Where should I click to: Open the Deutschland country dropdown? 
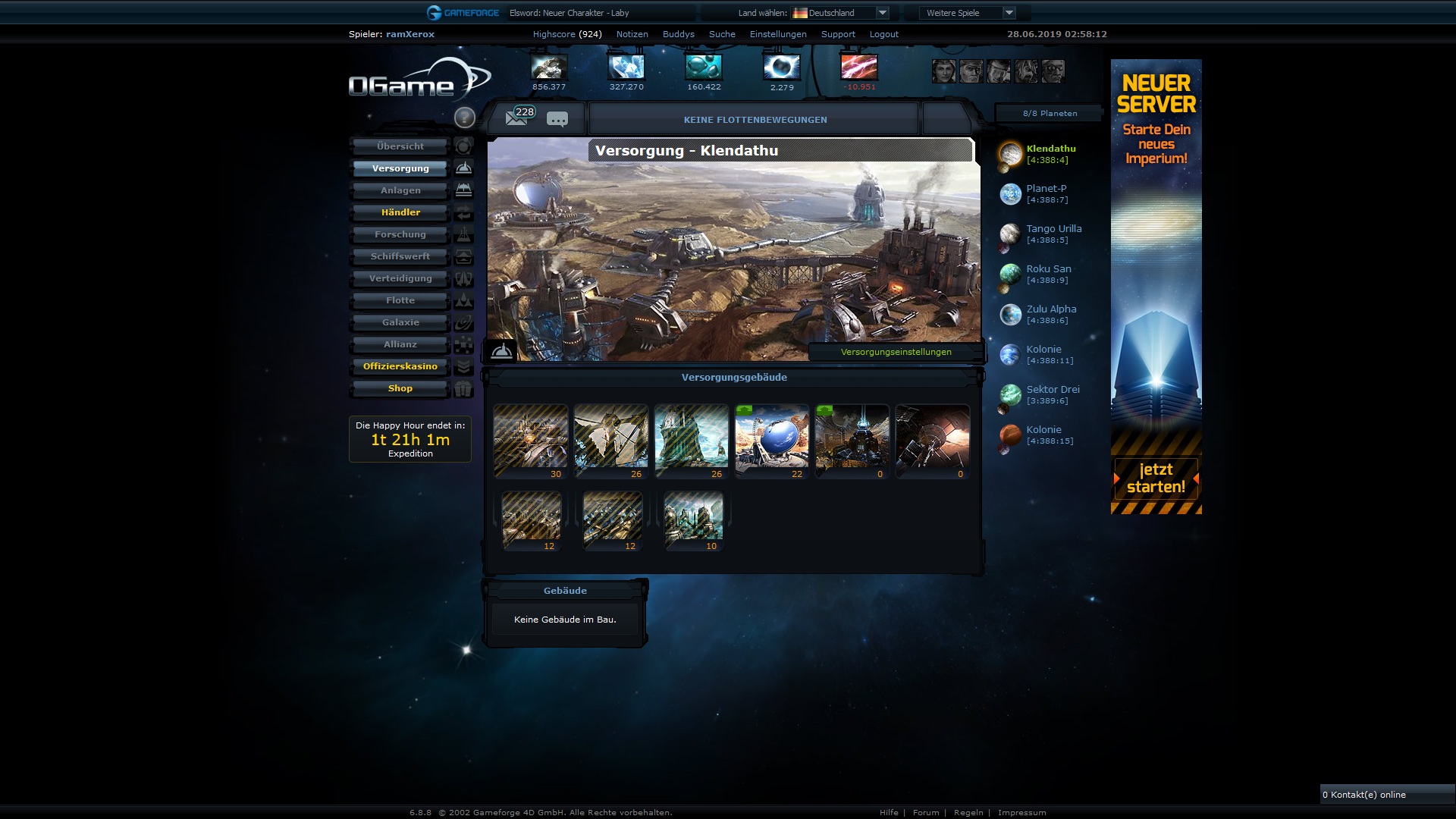839,13
